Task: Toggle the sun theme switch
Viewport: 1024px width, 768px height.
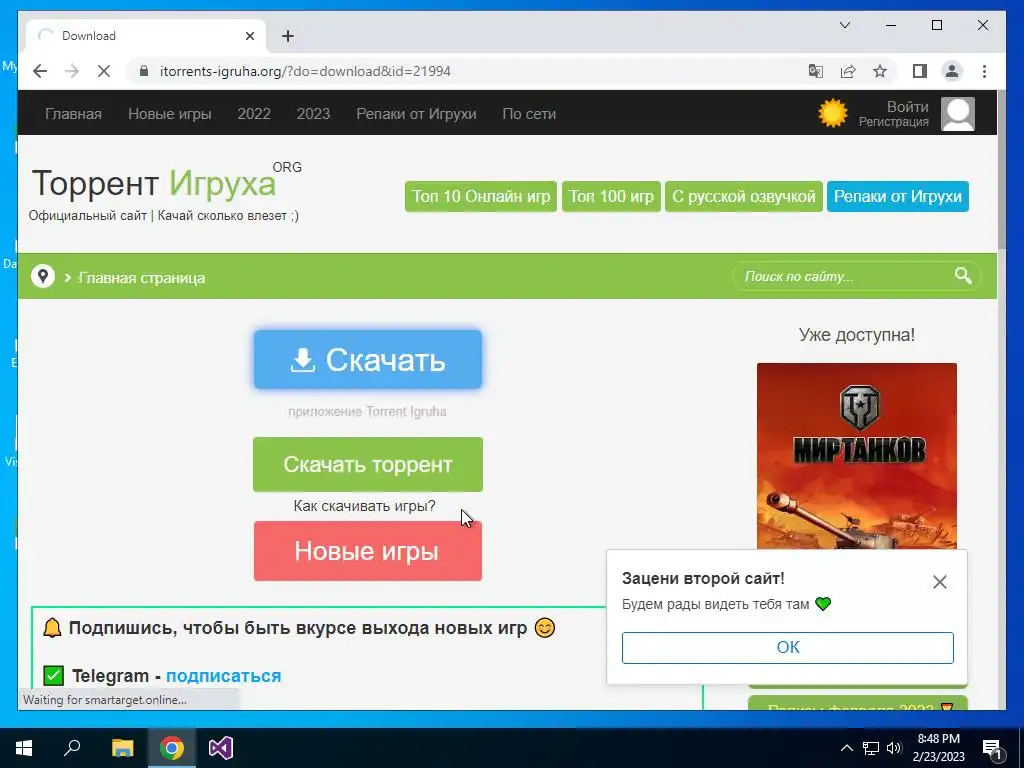Action: [833, 114]
